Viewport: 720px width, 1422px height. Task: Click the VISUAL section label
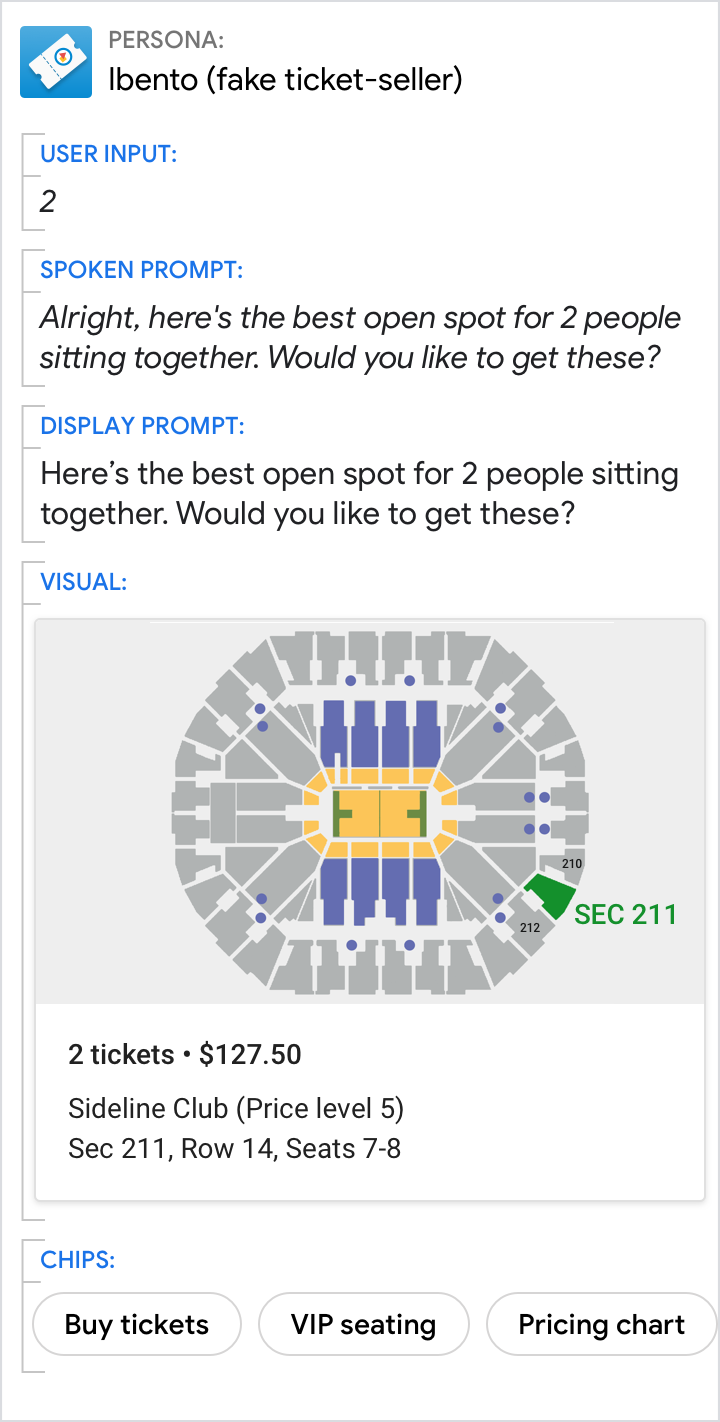click(83, 580)
